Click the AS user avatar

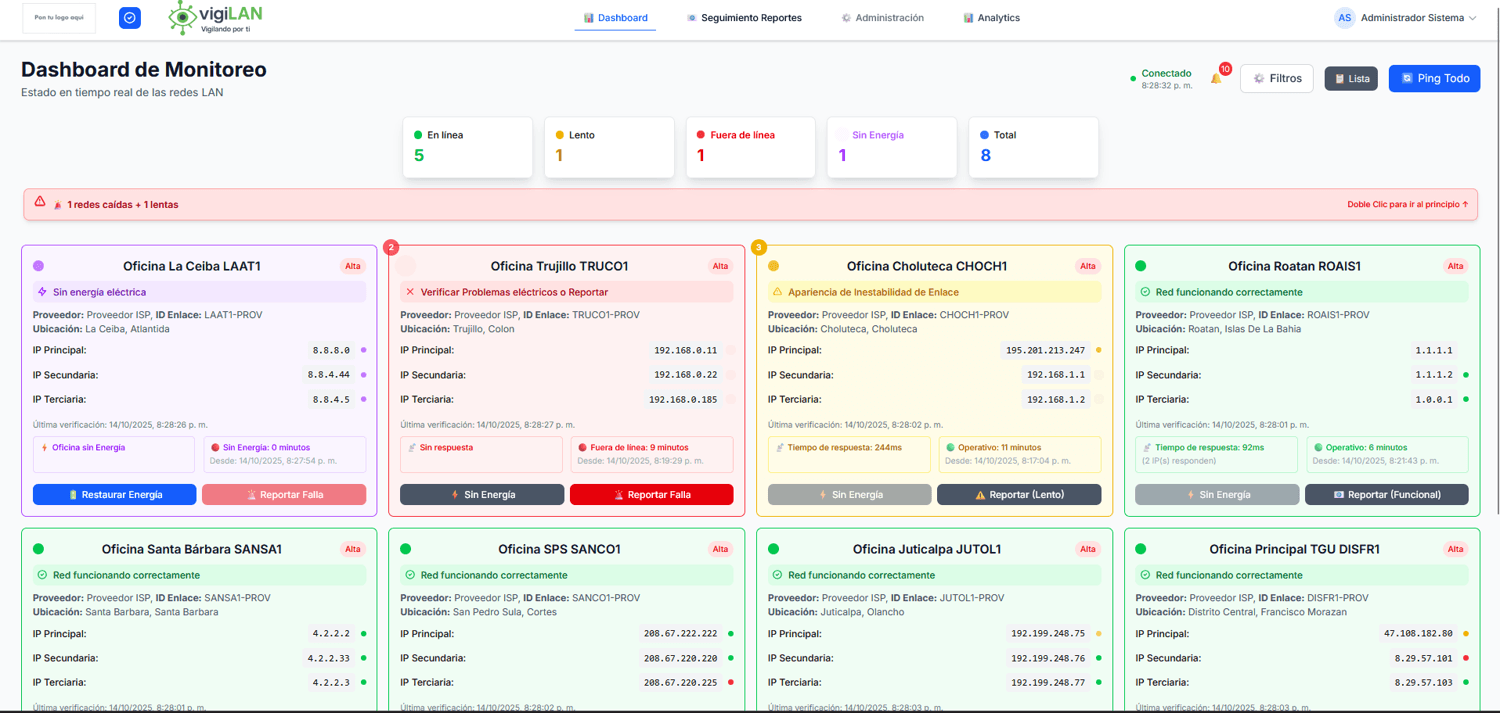pos(1344,18)
